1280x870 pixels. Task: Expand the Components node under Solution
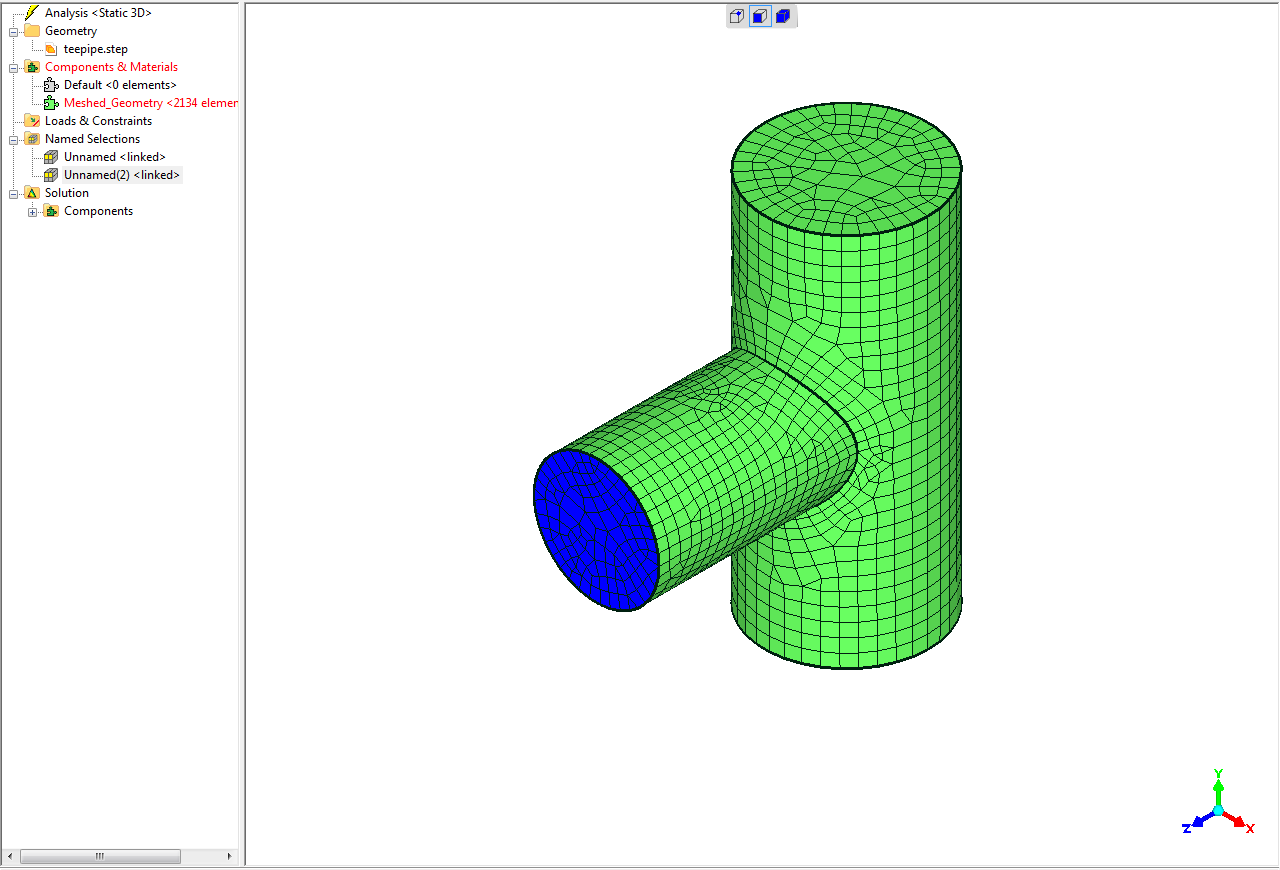[33, 211]
